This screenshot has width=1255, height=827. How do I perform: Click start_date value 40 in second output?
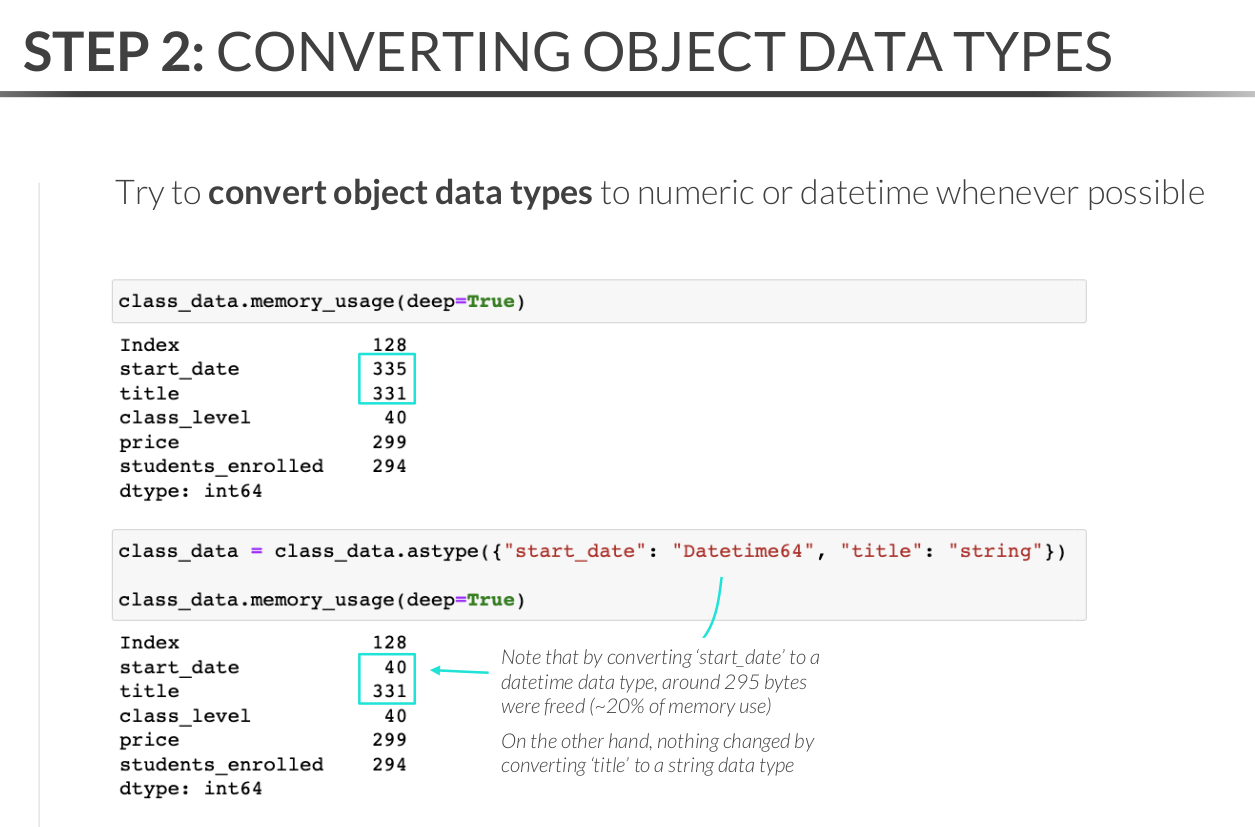pyautogui.click(x=395, y=667)
